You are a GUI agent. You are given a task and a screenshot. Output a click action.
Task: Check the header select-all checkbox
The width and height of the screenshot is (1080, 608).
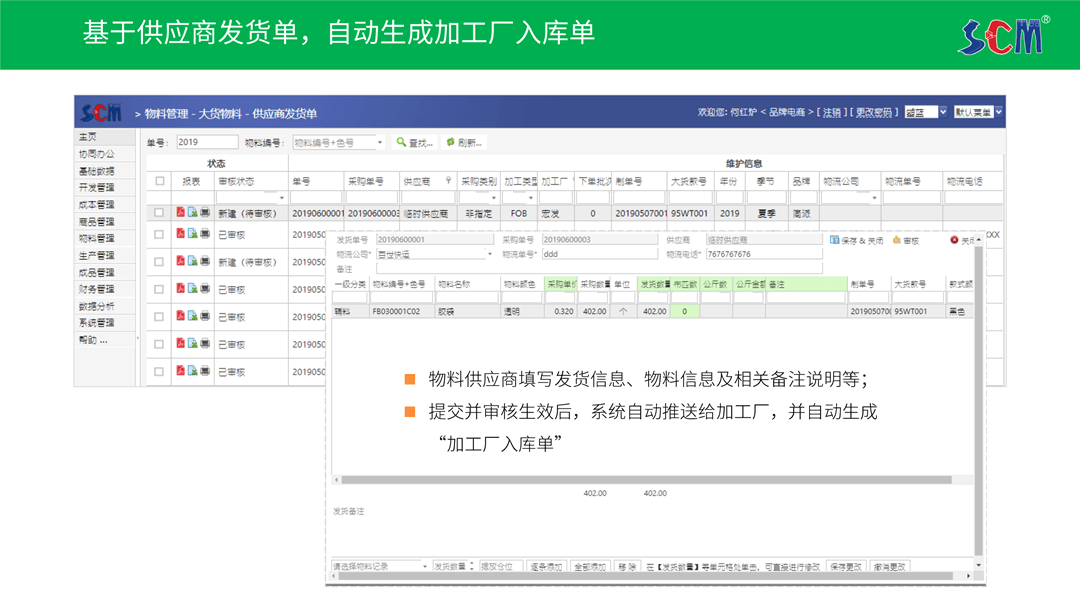(x=159, y=181)
